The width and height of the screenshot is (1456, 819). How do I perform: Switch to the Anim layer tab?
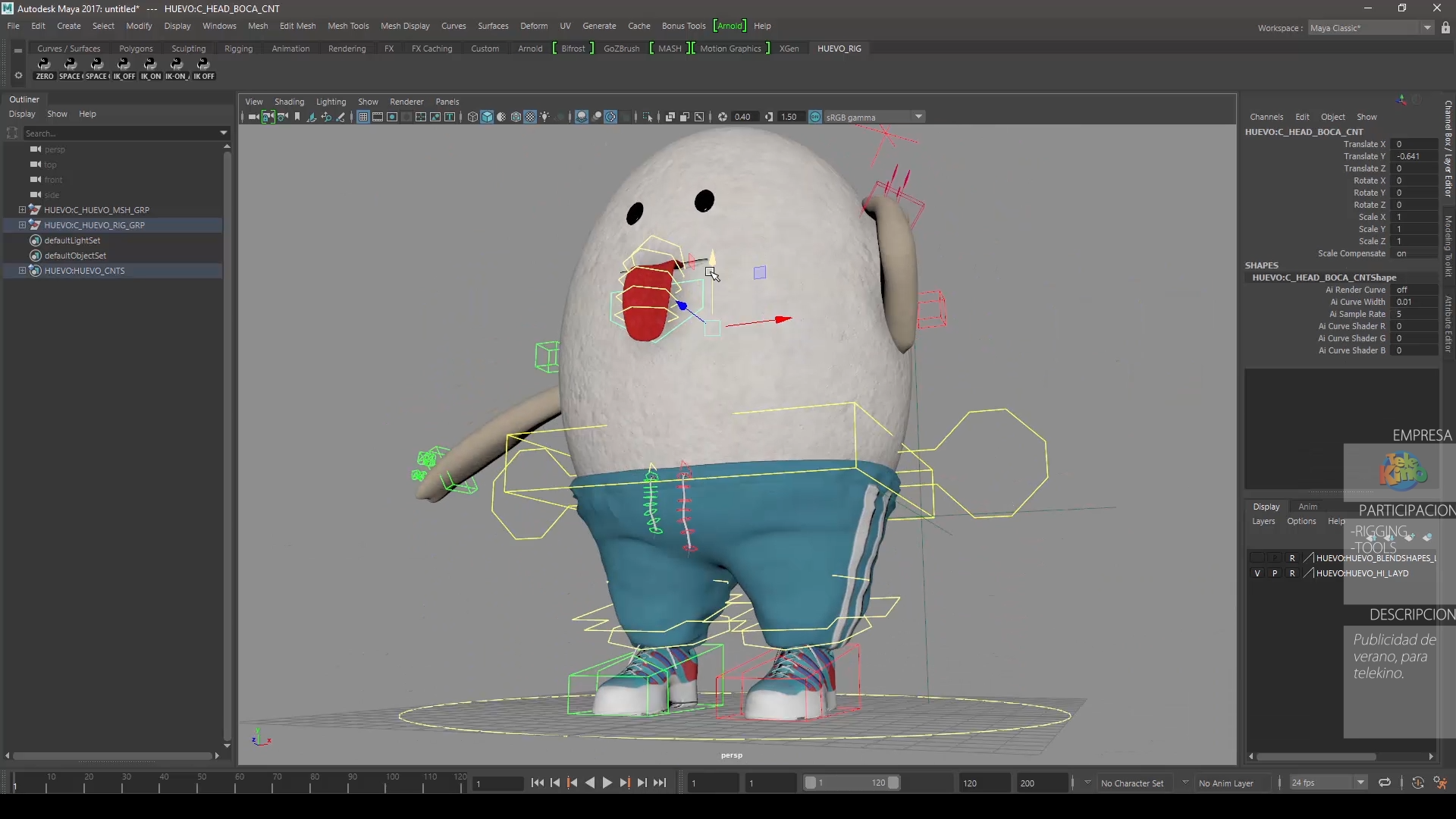point(1307,507)
